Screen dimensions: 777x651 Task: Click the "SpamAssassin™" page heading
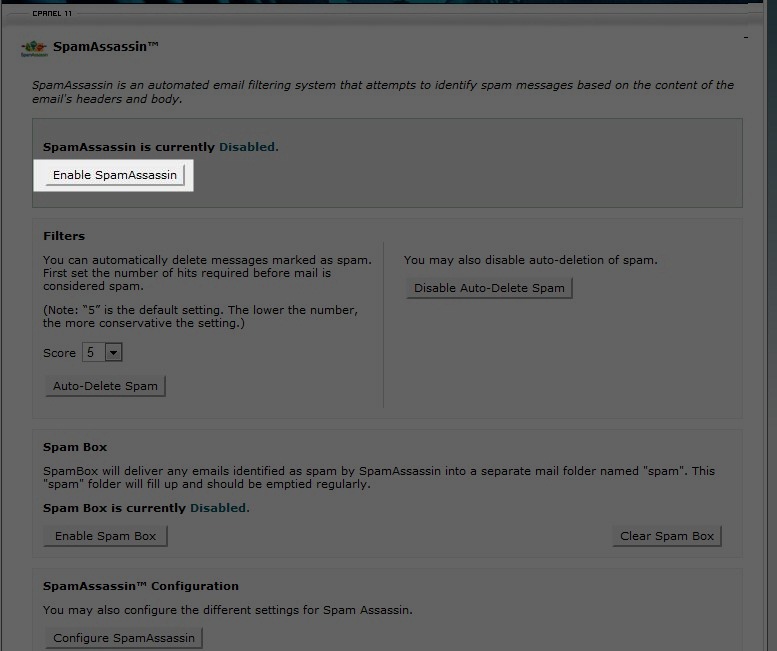(106, 47)
